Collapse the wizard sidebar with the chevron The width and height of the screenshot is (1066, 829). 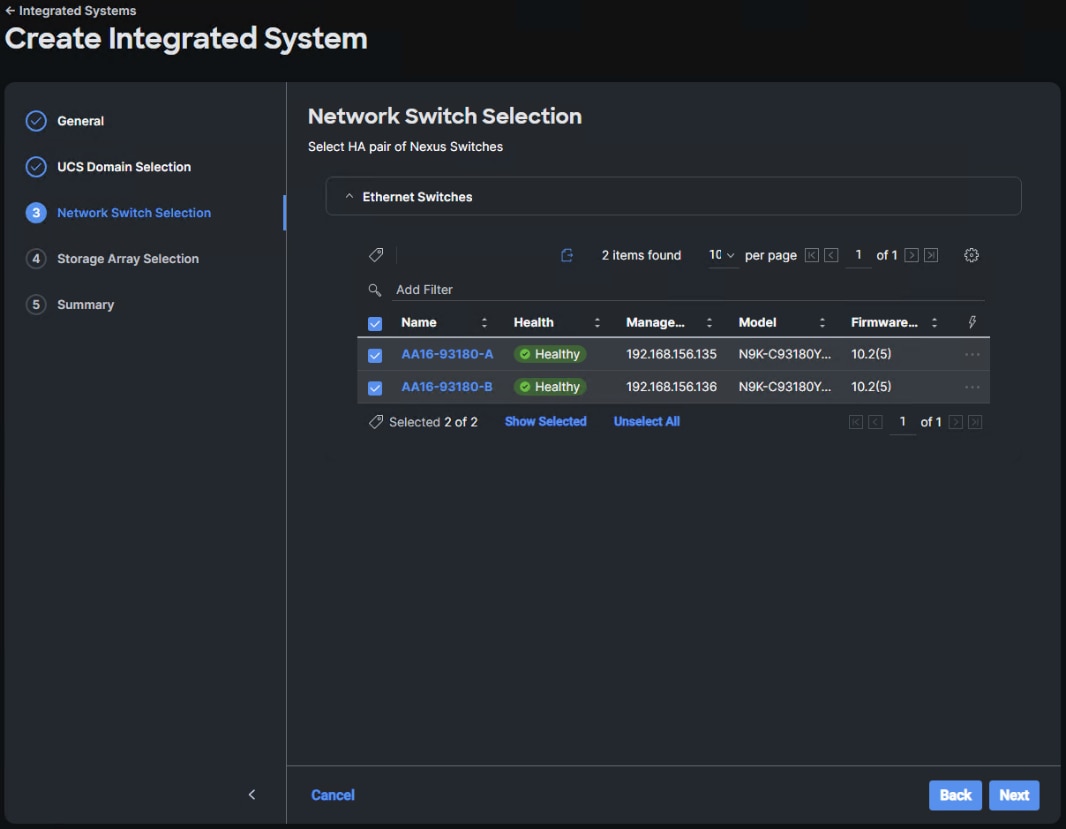[252, 795]
